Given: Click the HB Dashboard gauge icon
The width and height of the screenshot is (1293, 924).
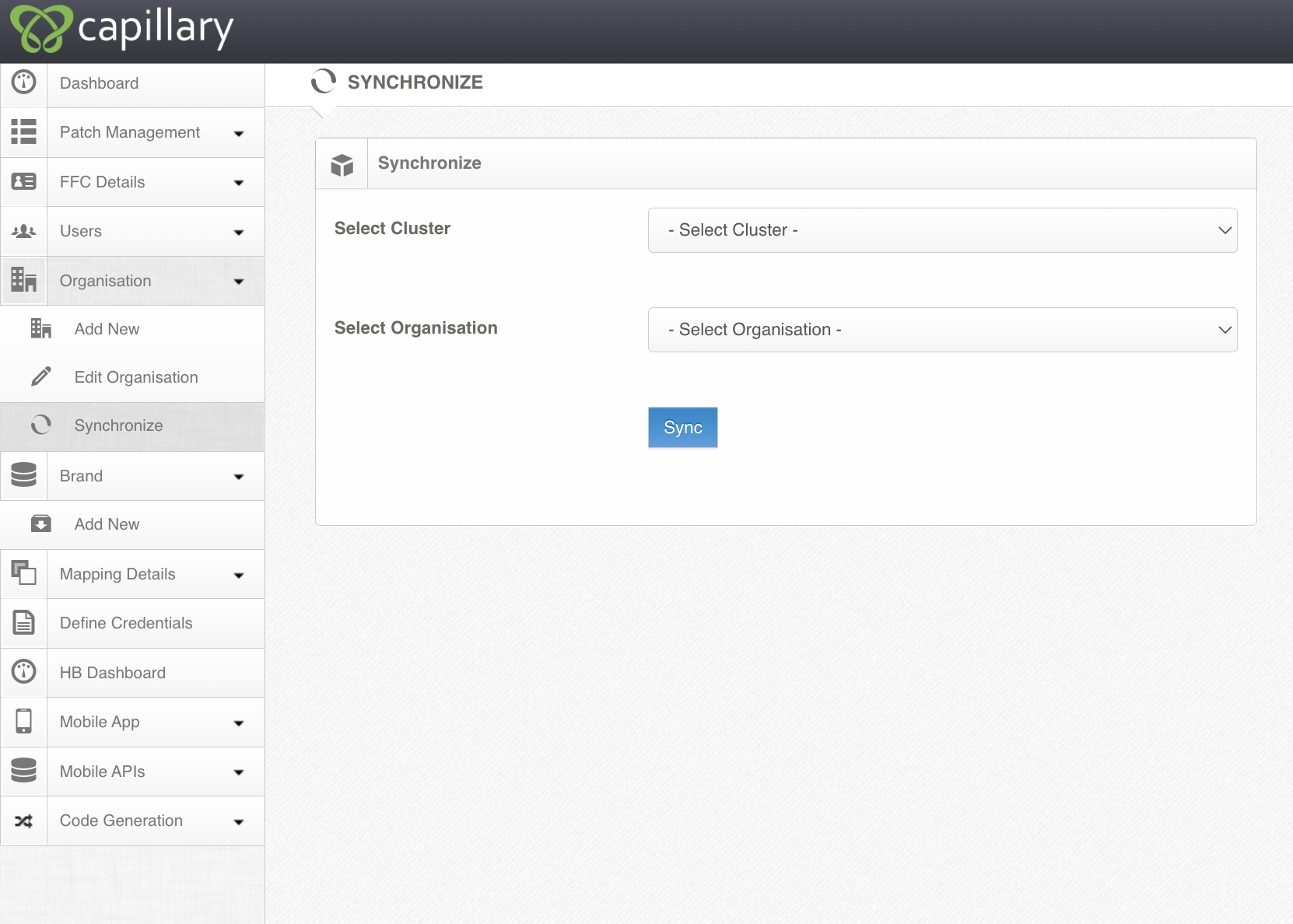Looking at the screenshot, I should [x=24, y=671].
